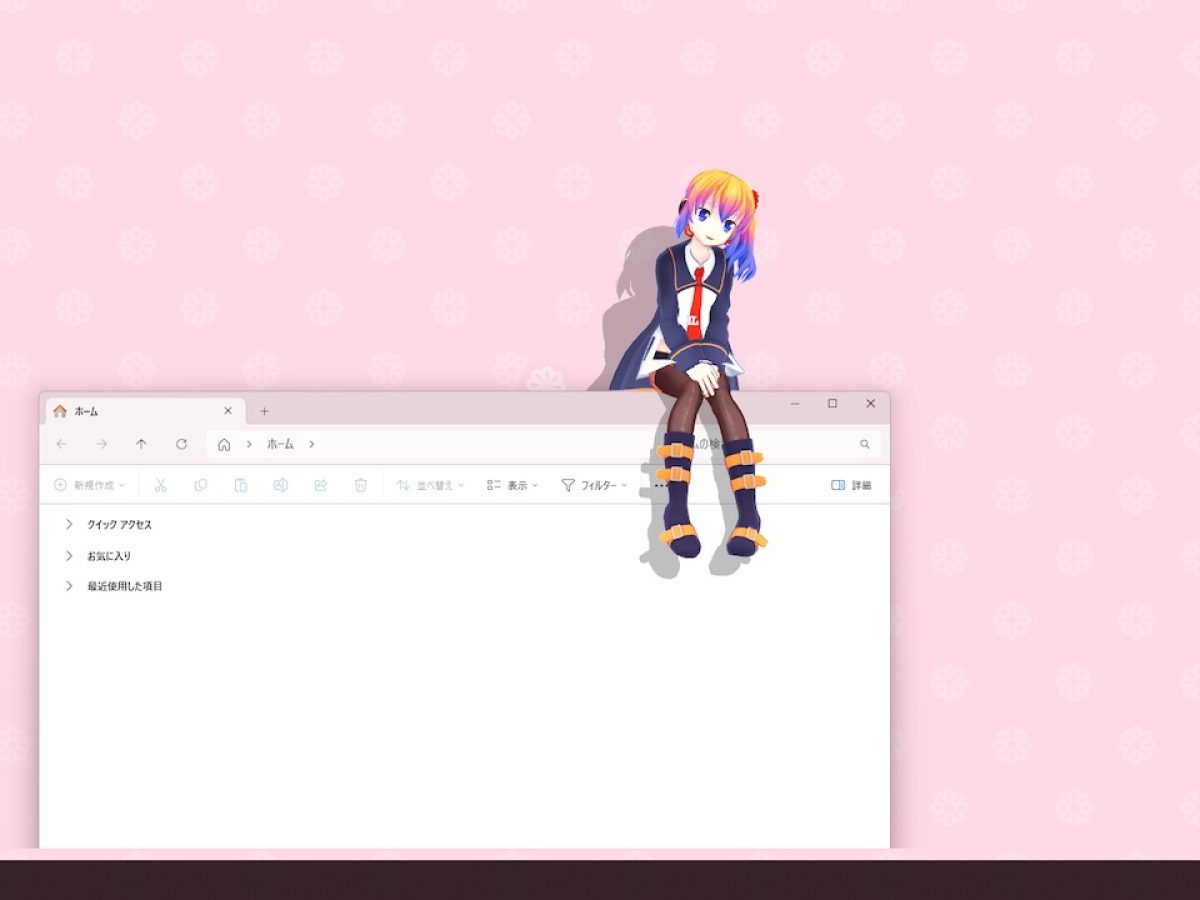Minimize the File Explorer window
This screenshot has width=1200, height=900.
click(795, 404)
